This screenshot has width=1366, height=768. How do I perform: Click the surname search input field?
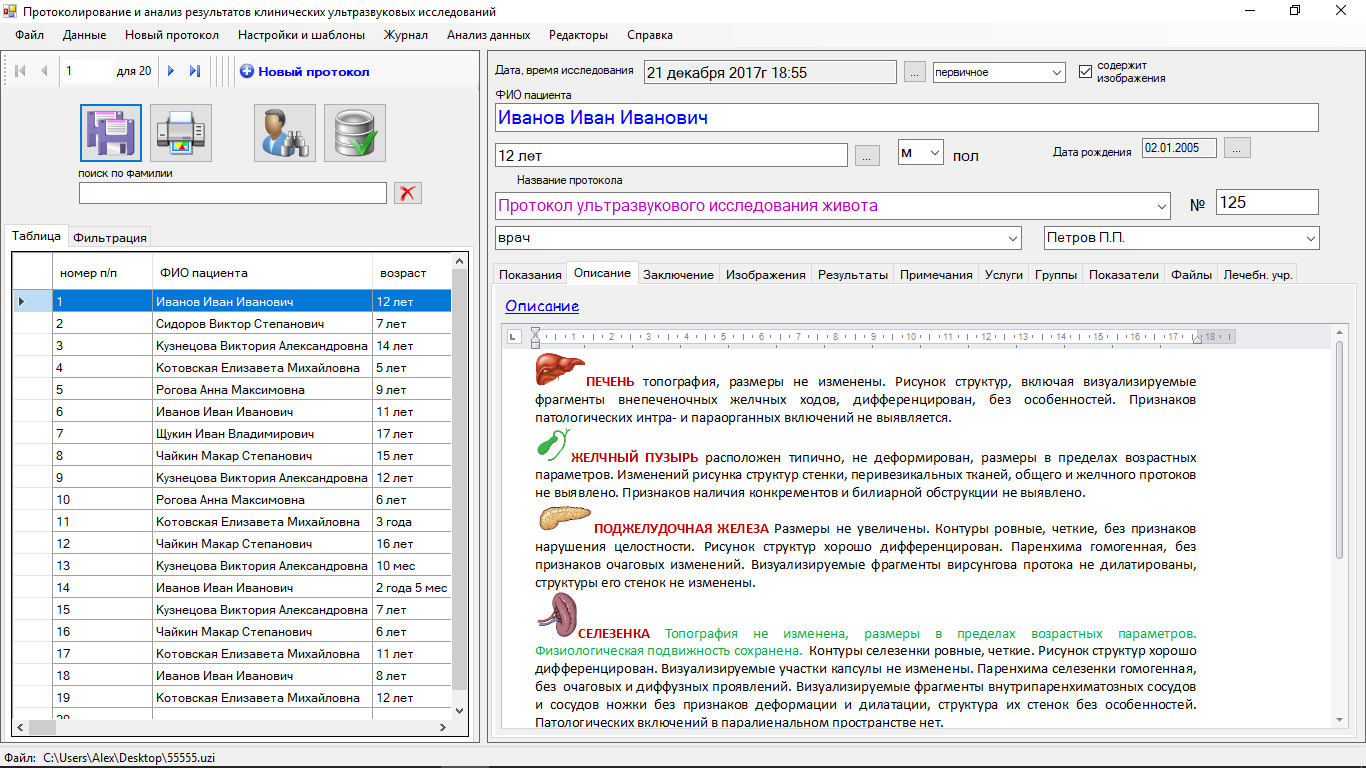pos(232,193)
